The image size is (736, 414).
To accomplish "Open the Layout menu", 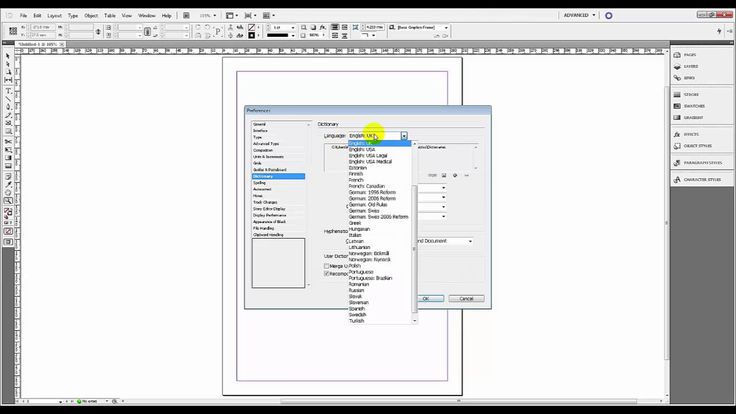I will (54, 15).
